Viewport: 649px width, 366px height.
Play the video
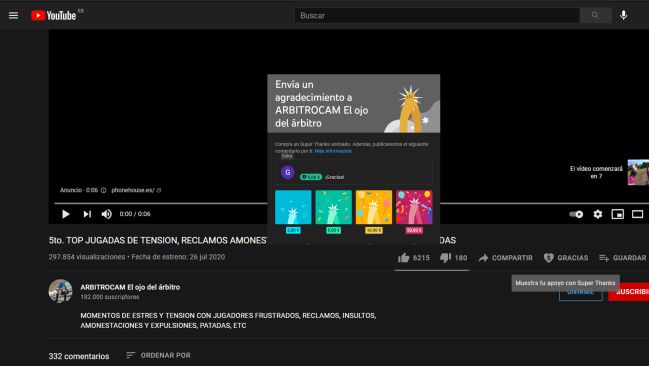point(65,214)
